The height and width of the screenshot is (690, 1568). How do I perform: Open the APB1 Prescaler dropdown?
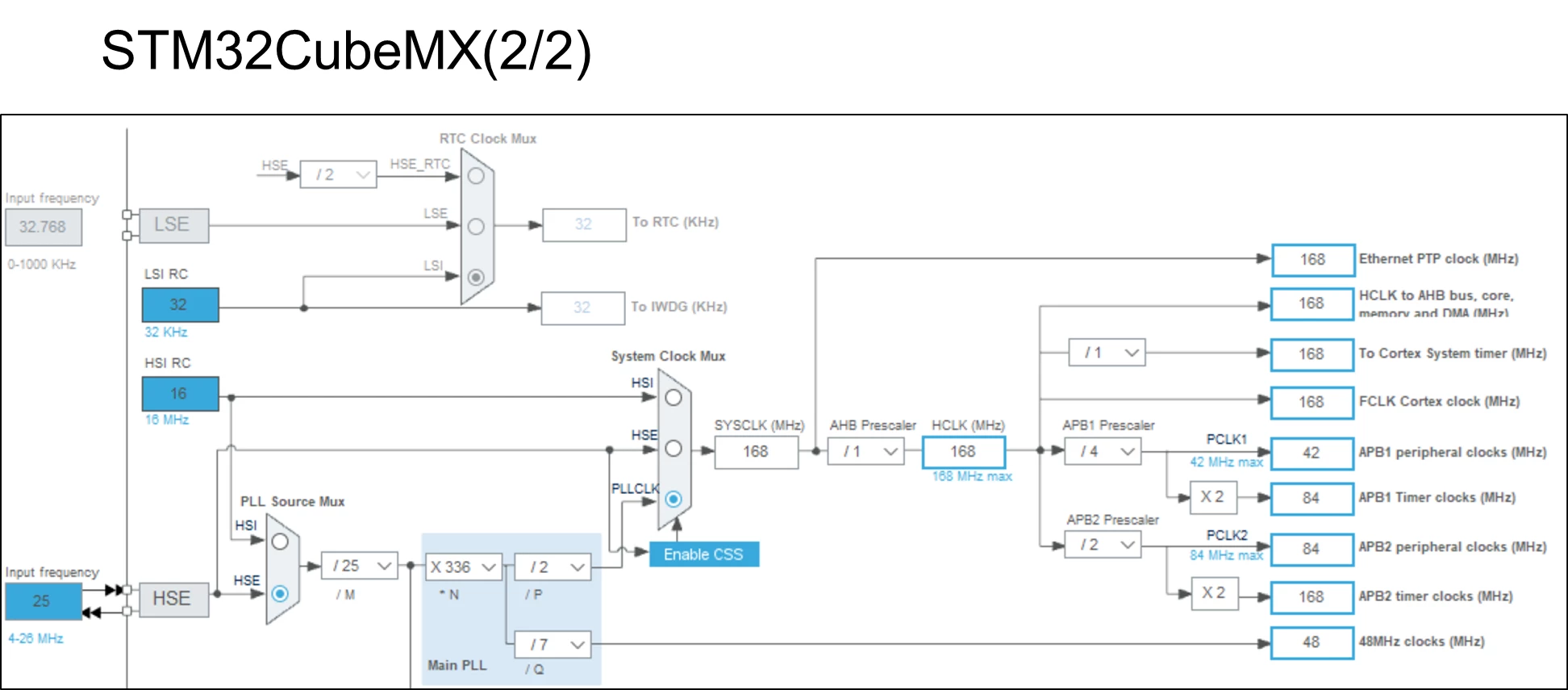[x=1103, y=452]
